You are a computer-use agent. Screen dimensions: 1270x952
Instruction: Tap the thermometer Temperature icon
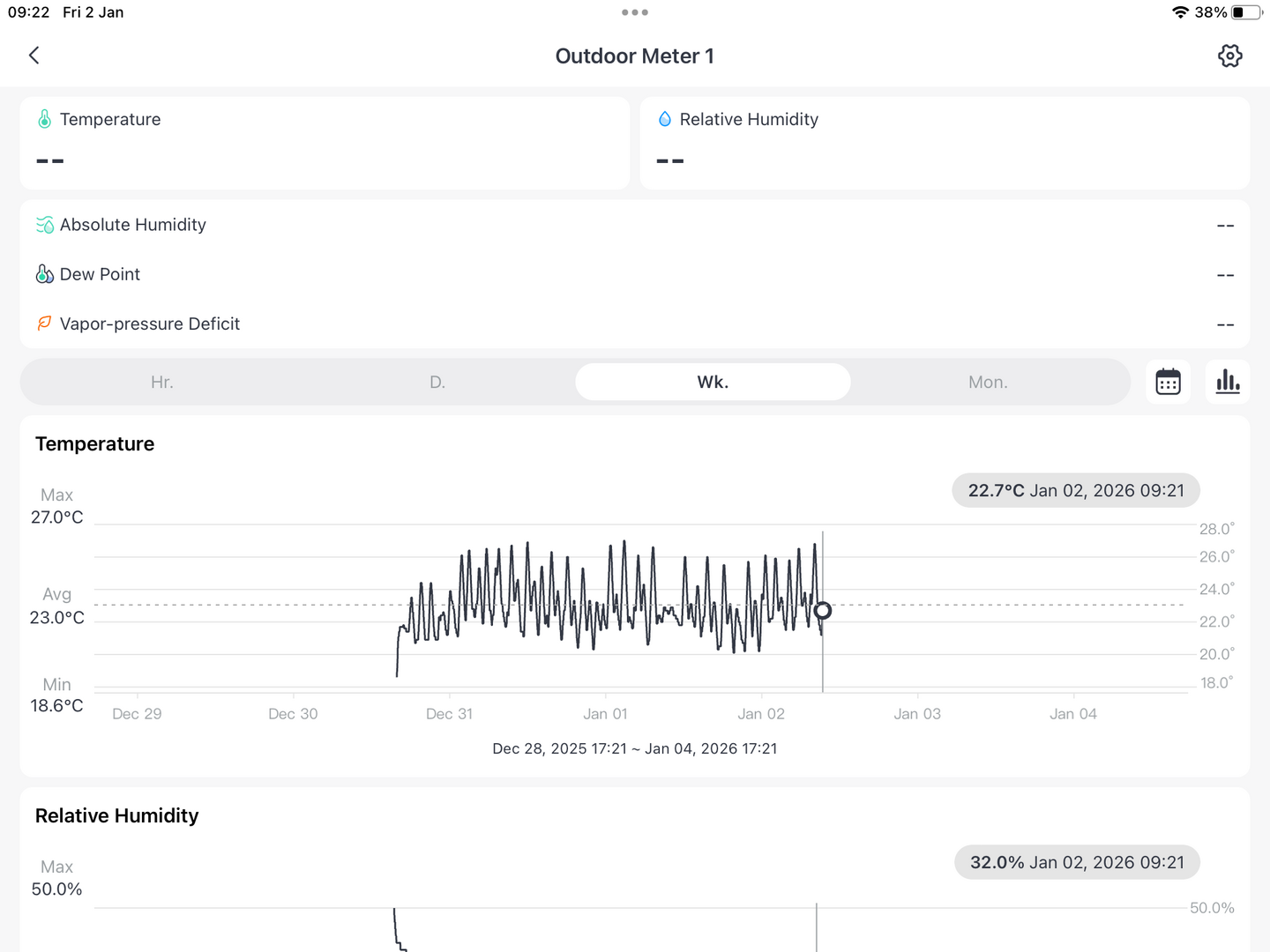tap(45, 119)
